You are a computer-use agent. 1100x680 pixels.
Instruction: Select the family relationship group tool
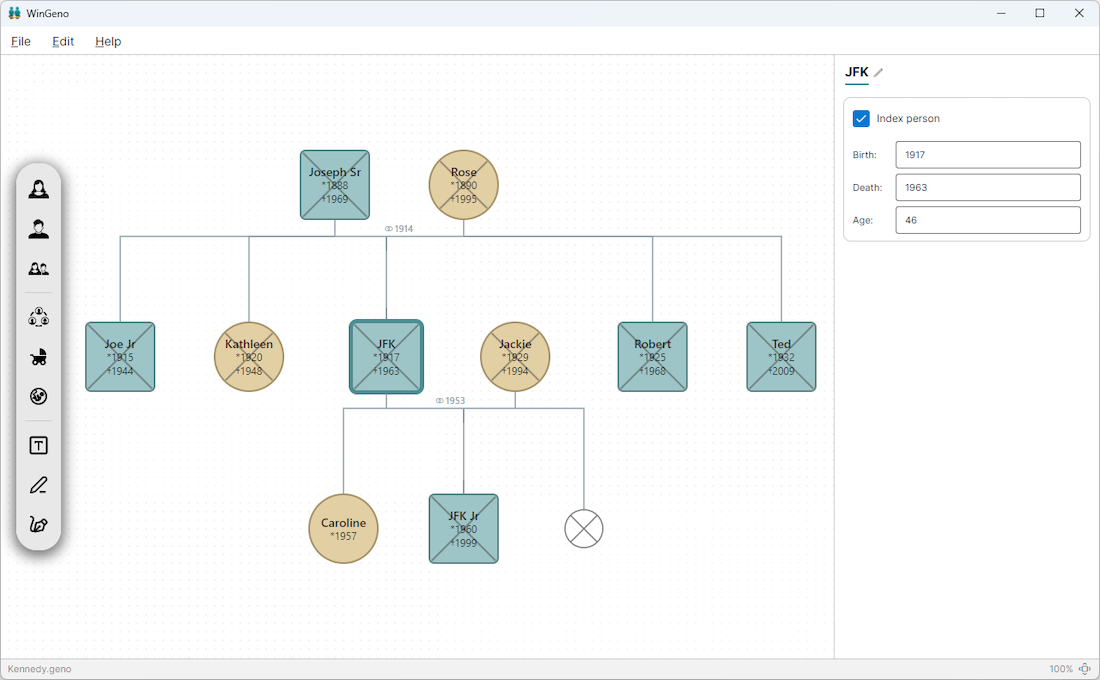[x=39, y=317]
